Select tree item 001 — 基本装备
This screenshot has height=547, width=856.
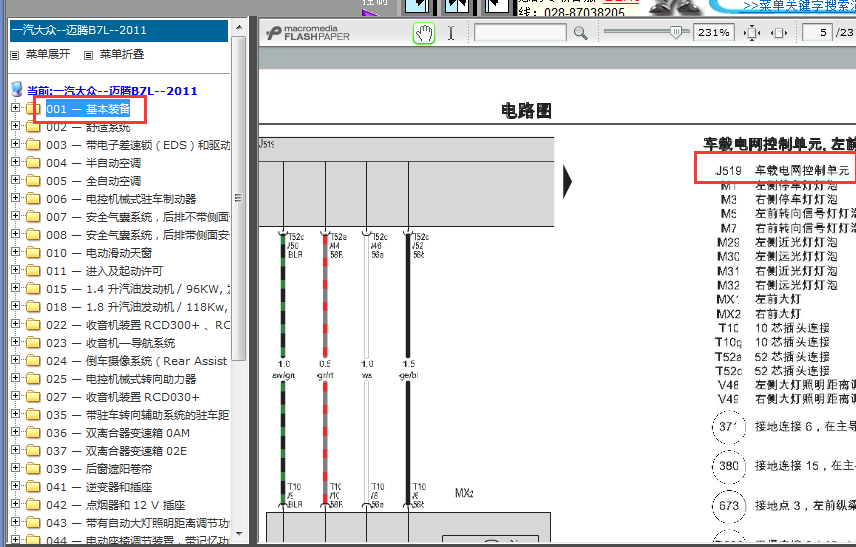[x=88, y=109]
